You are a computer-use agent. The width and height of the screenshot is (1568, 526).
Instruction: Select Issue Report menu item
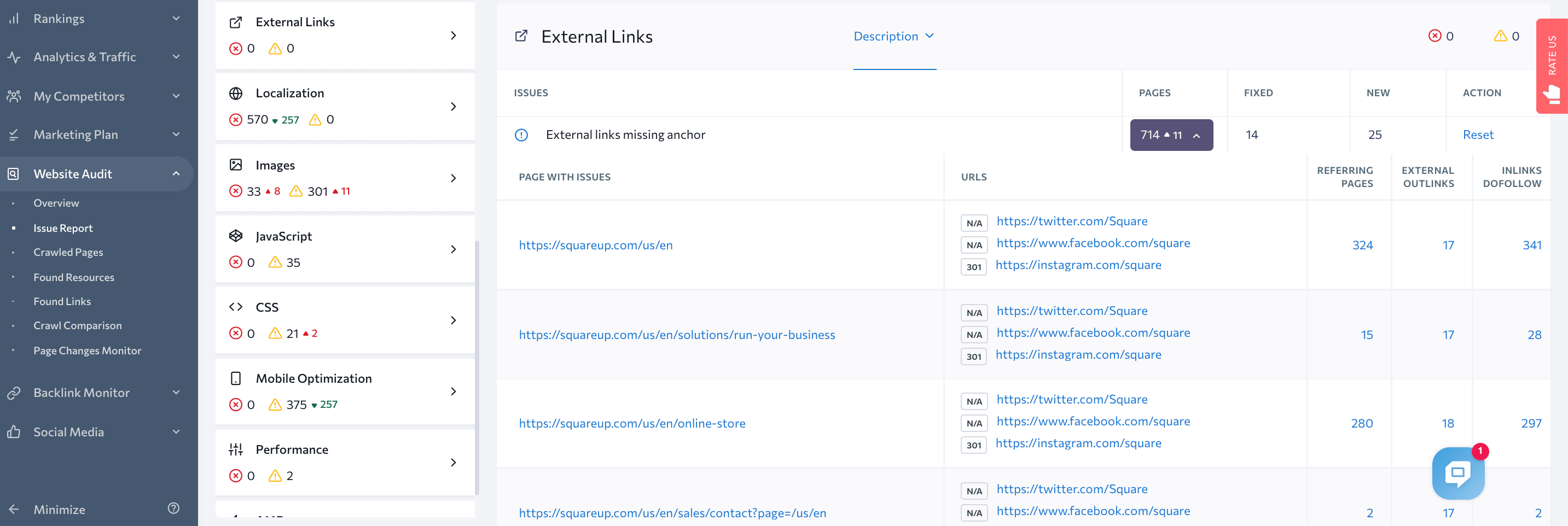tap(63, 228)
